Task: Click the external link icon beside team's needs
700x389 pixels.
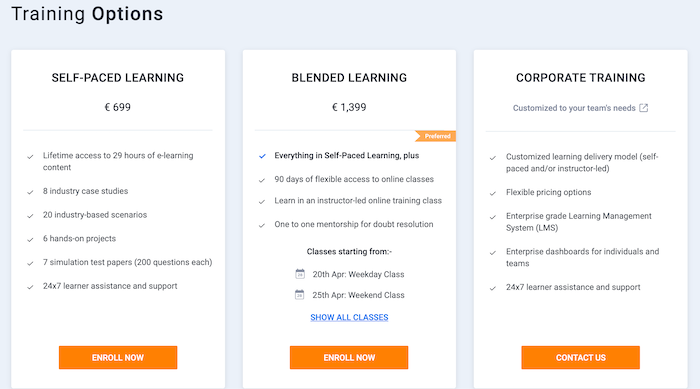Action: (643, 108)
